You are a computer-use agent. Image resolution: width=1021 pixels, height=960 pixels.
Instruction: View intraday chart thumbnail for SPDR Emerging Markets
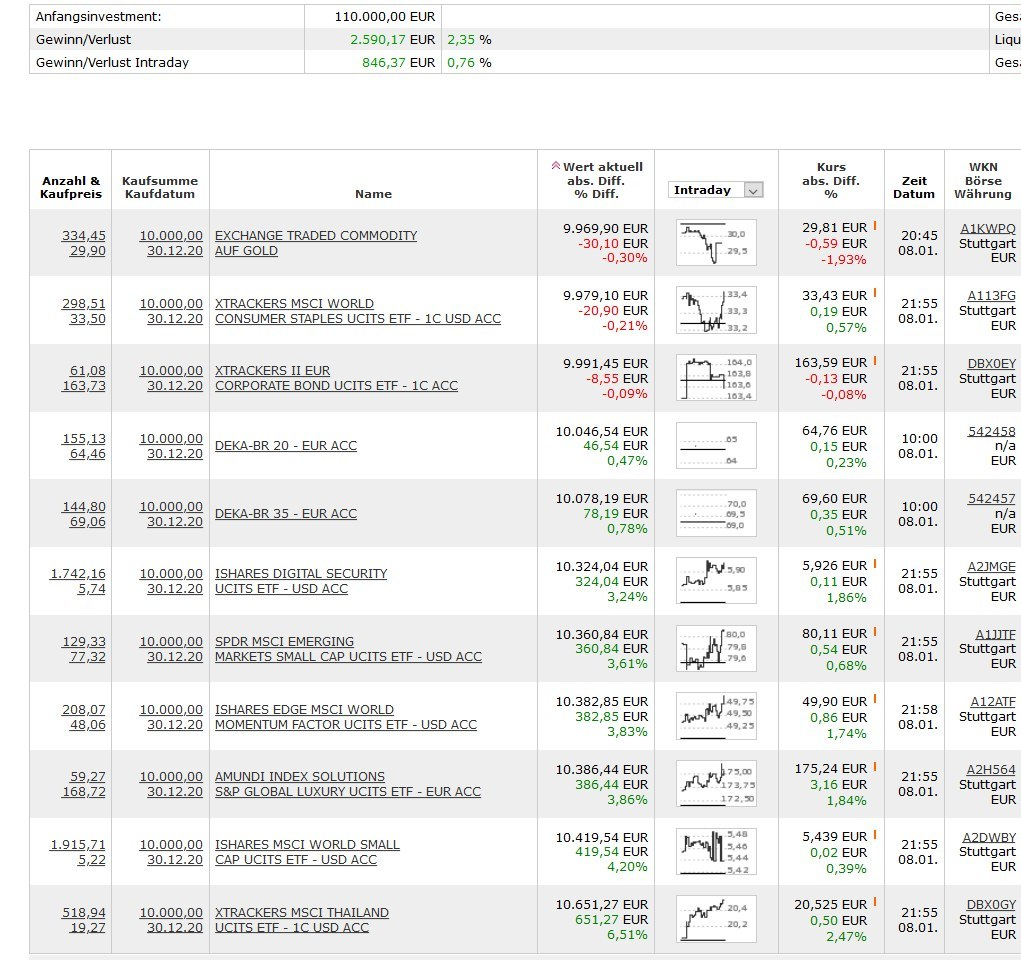[716, 649]
